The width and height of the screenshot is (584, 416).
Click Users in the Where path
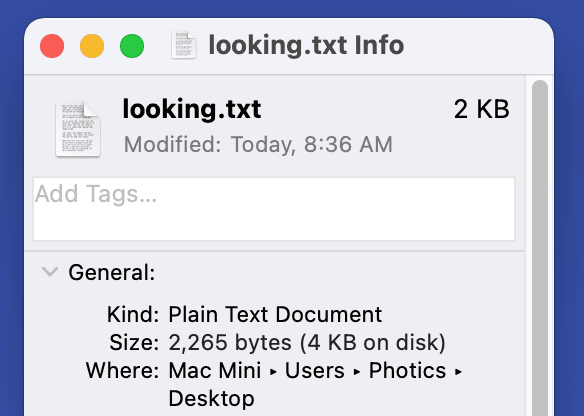click(x=315, y=371)
